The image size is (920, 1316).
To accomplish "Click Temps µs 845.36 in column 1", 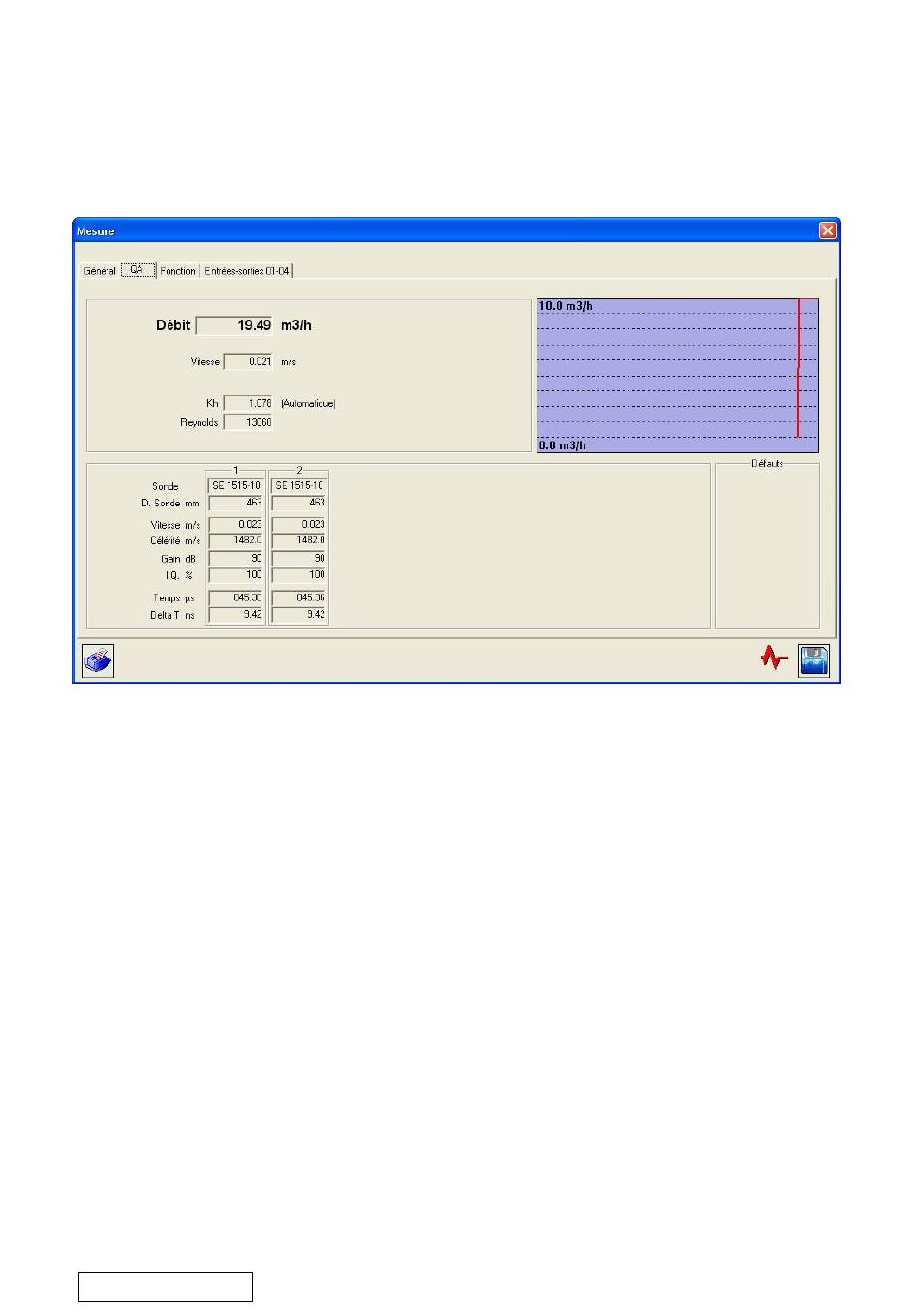I will click(x=236, y=598).
